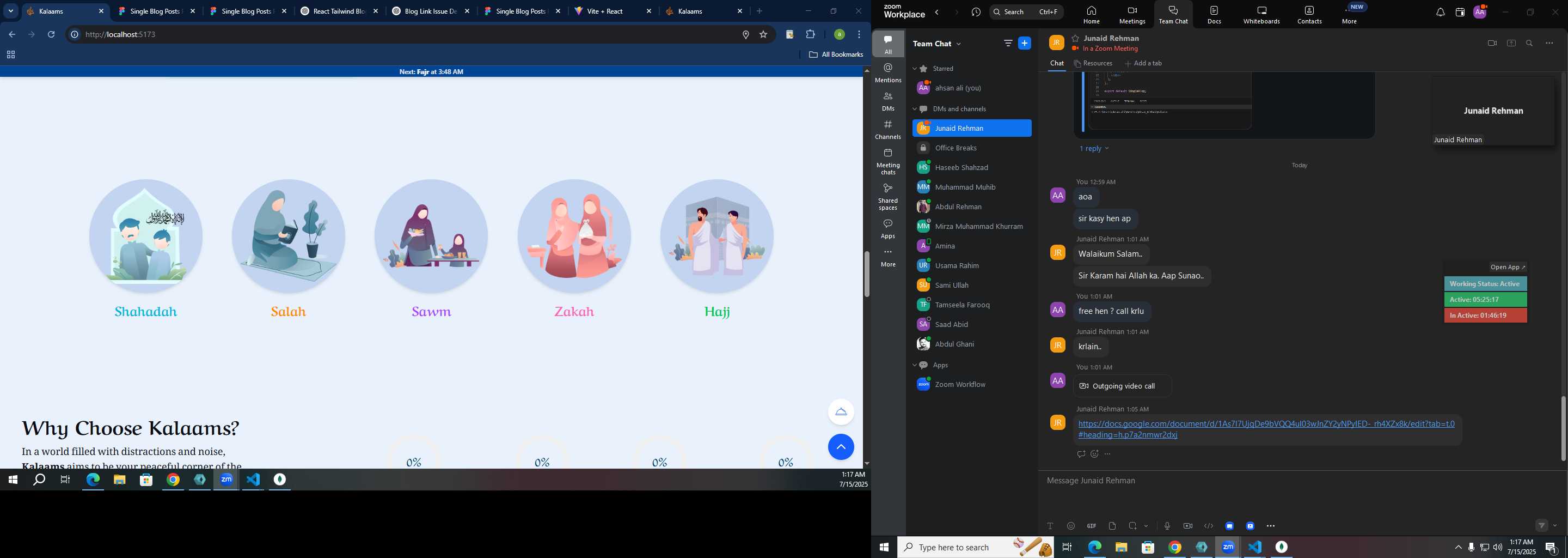
Task: Star Junaid Rehman's chat
Action: pyautogui.click(x=1076, y=38)
